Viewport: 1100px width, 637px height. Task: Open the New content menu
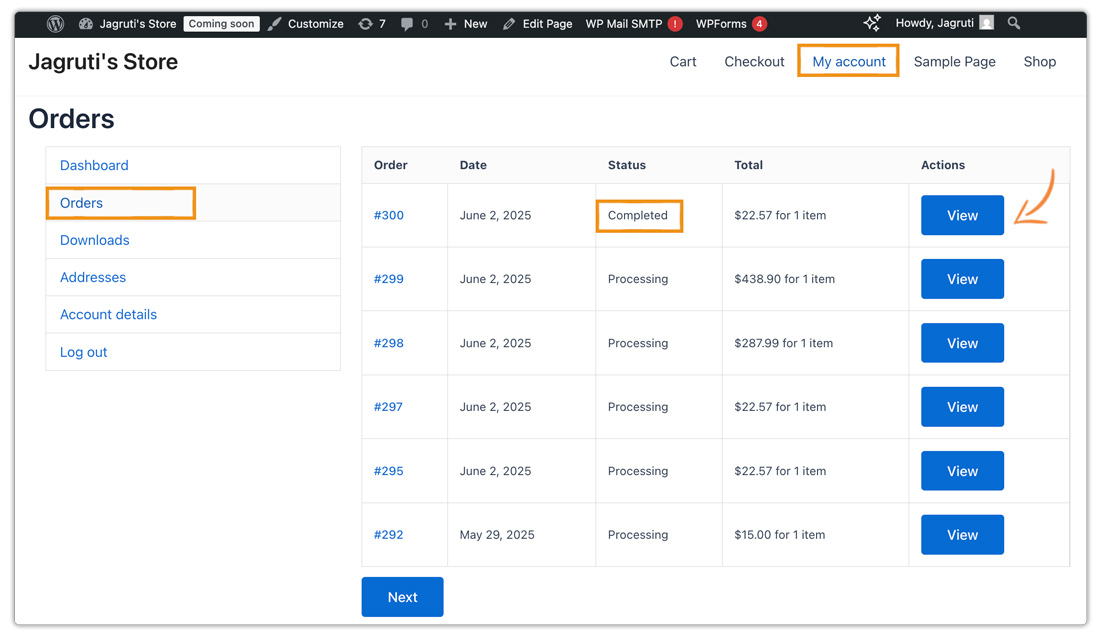pos(475,24)
